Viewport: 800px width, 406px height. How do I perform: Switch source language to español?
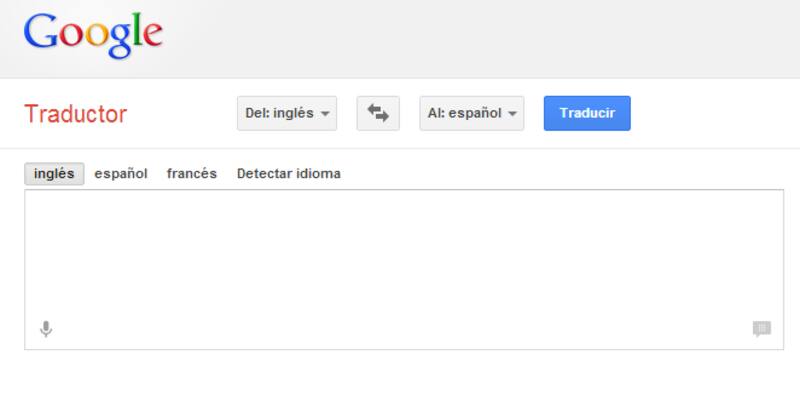point(121,173)
